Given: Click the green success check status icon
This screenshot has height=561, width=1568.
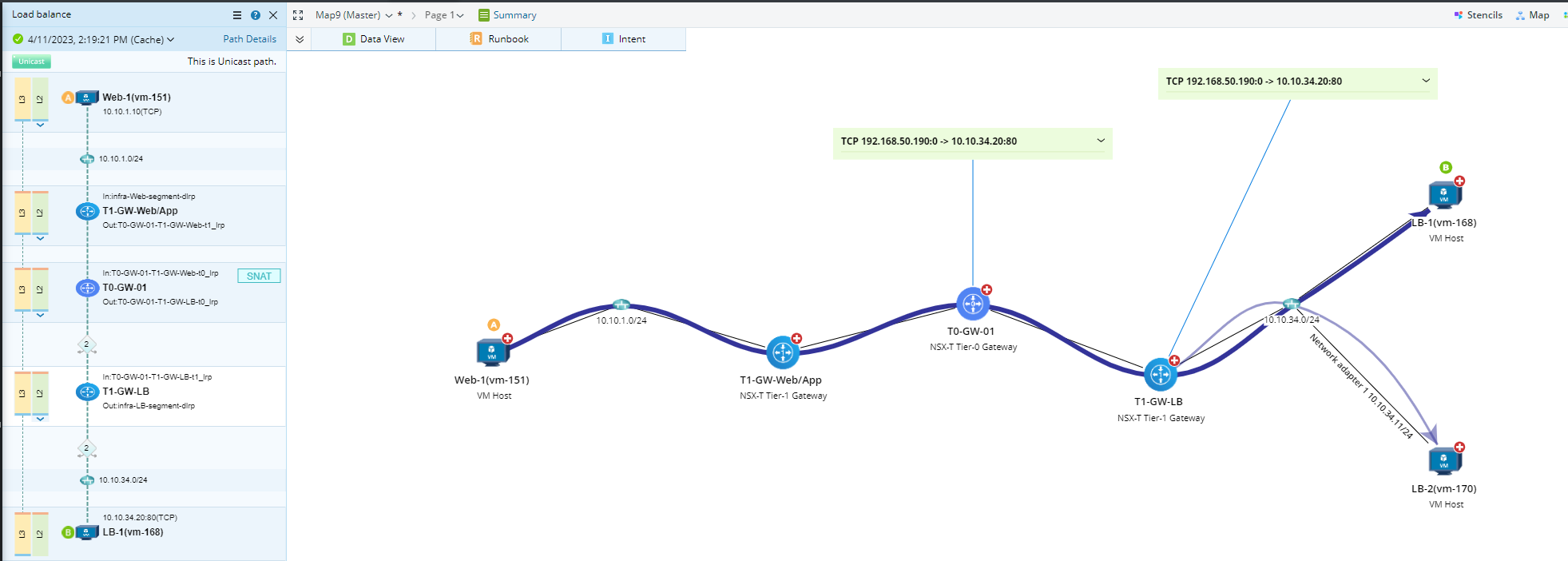Looking at the screenshot, I should pos(18,39).
